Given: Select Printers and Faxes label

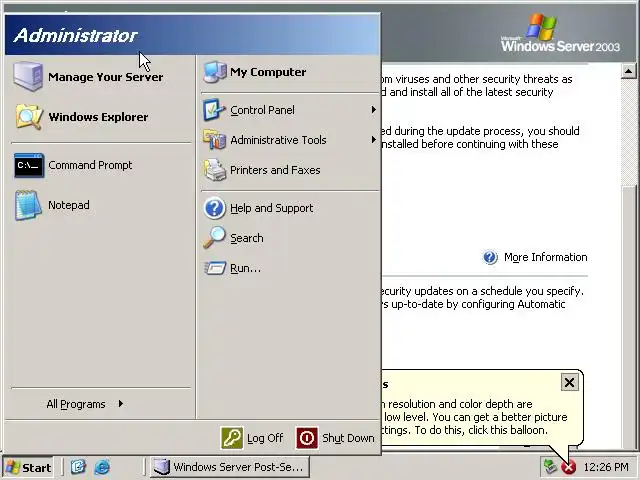Looking at the screenshot, I should [x=276, y=170].
